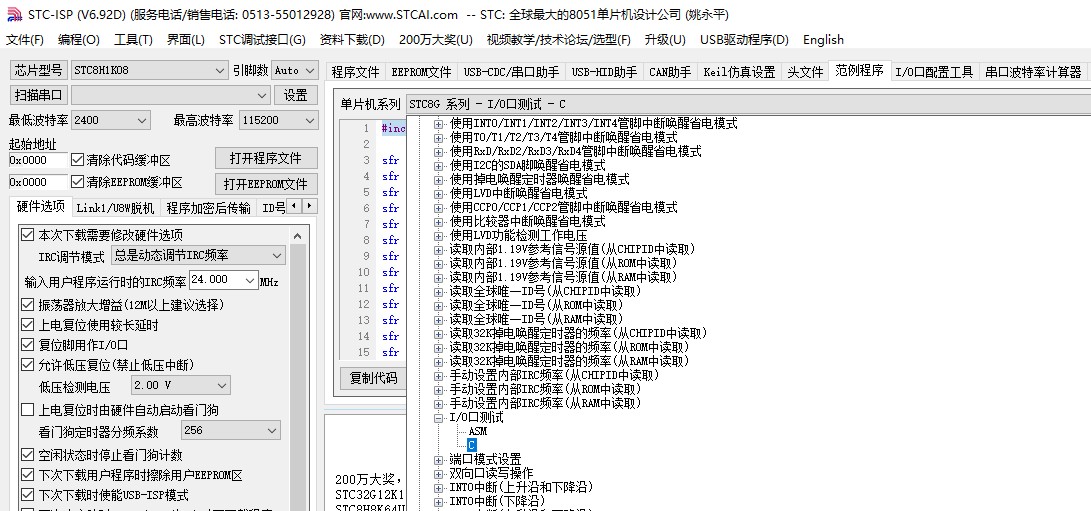Open the CAN助手 tab

670,72
